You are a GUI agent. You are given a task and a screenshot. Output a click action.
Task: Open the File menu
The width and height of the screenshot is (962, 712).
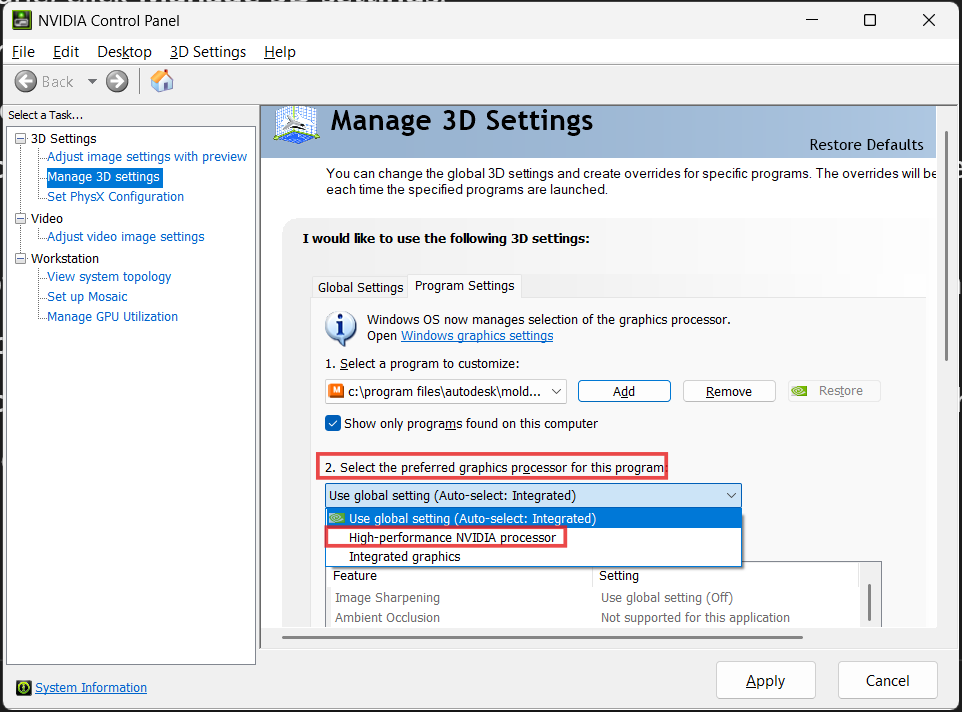pos(23,52)
